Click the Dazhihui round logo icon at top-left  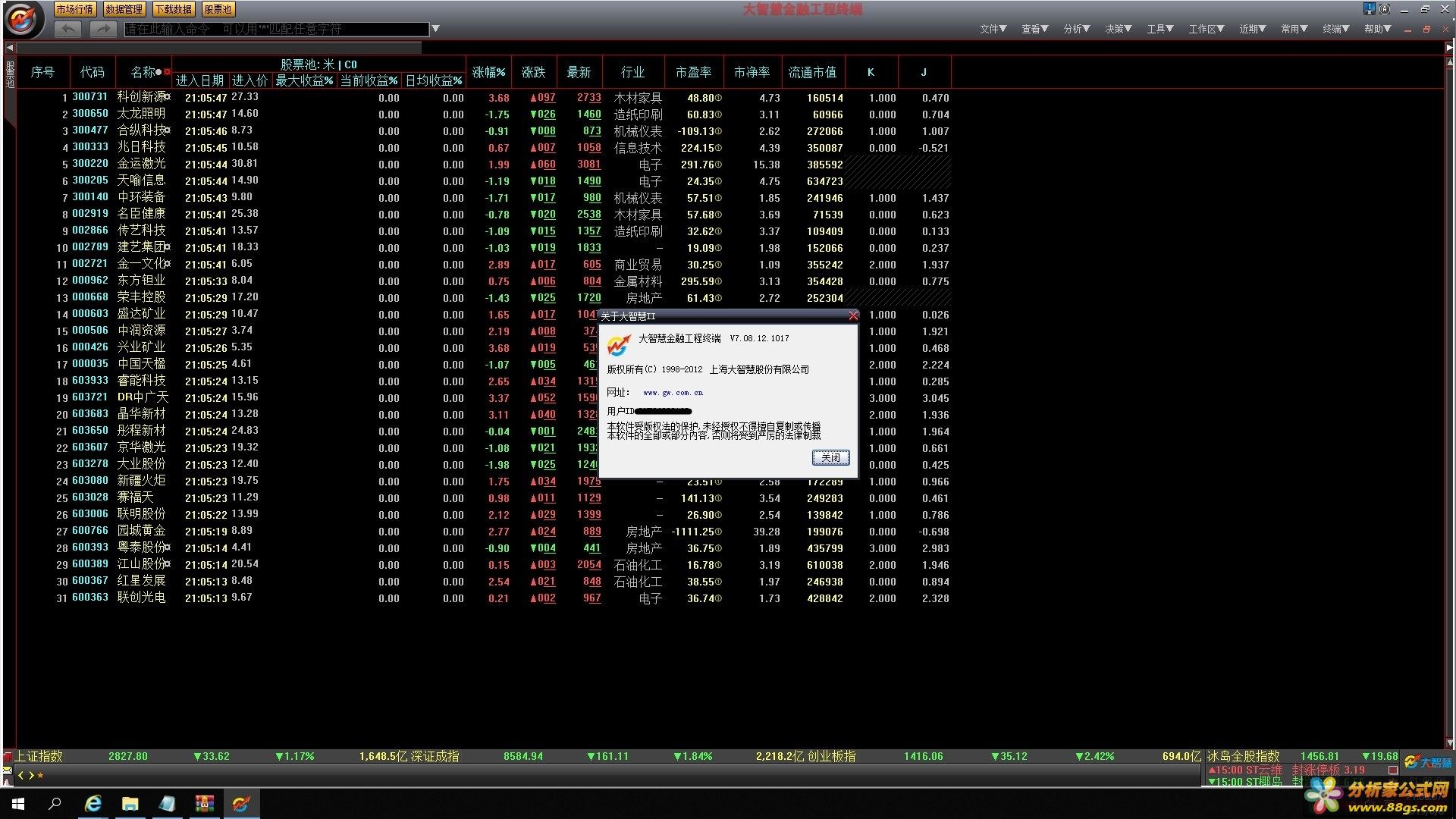coord(23,20)
